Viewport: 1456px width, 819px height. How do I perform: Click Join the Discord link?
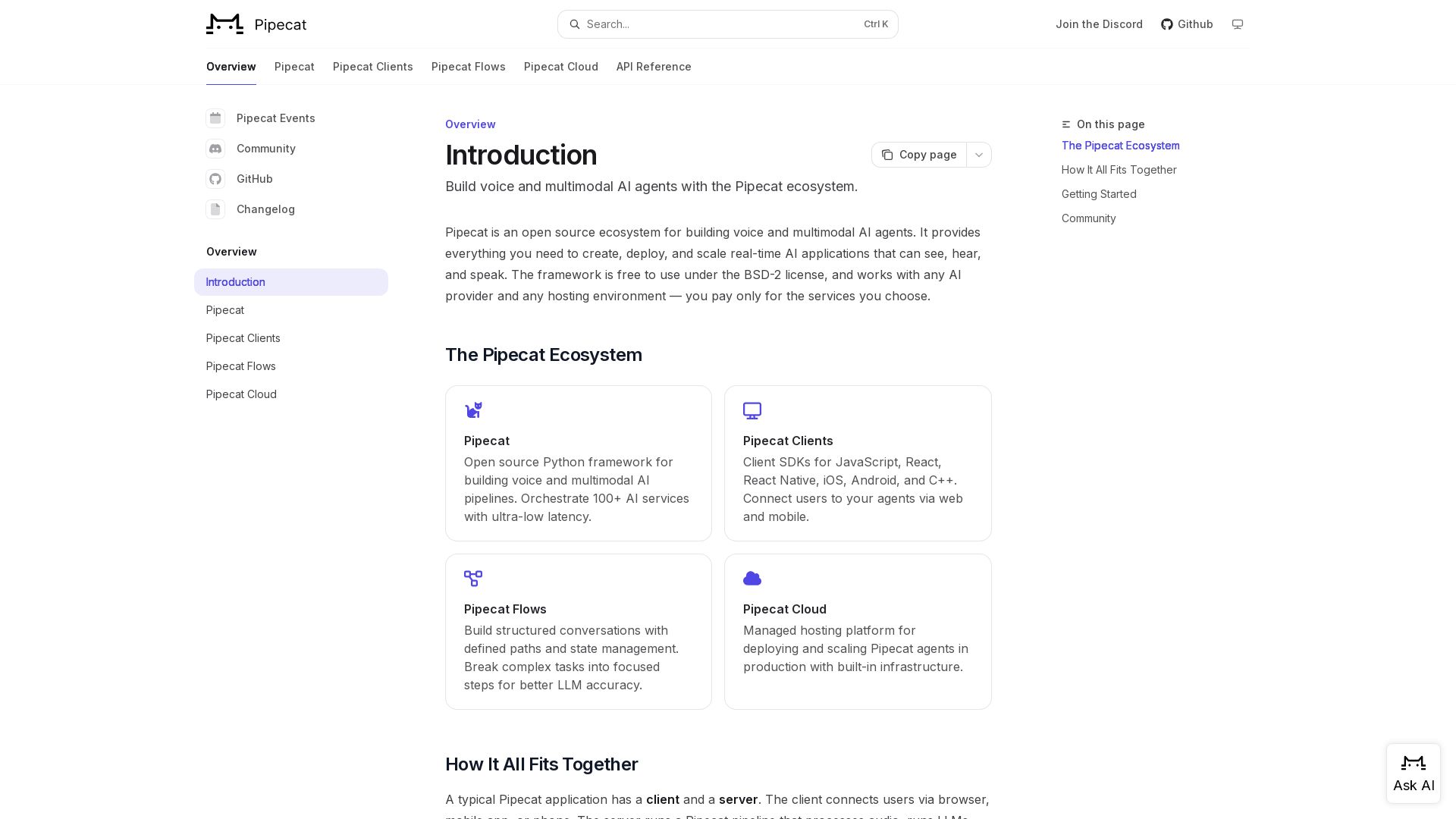tap(1099, 24)
